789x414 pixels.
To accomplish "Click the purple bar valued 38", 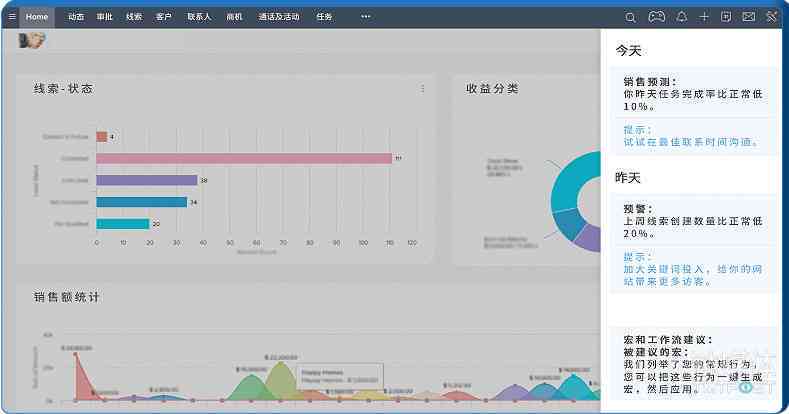I will [147, 180].
